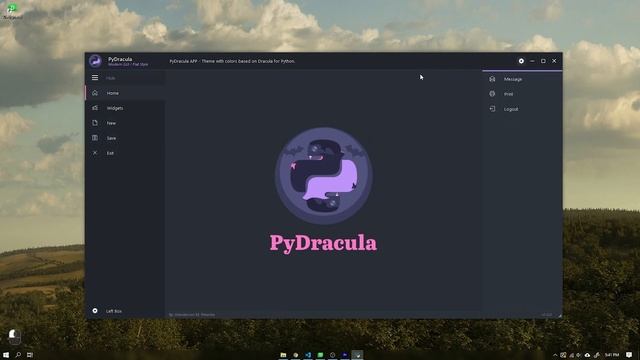Choose Print in the right panel

pos(522,94)
